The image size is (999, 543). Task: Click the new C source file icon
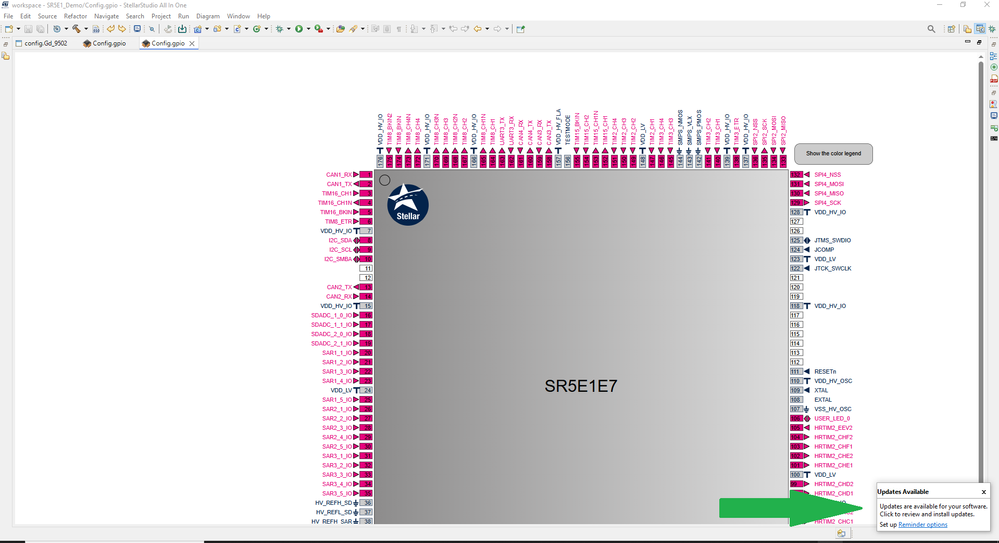tap(237, 29)
